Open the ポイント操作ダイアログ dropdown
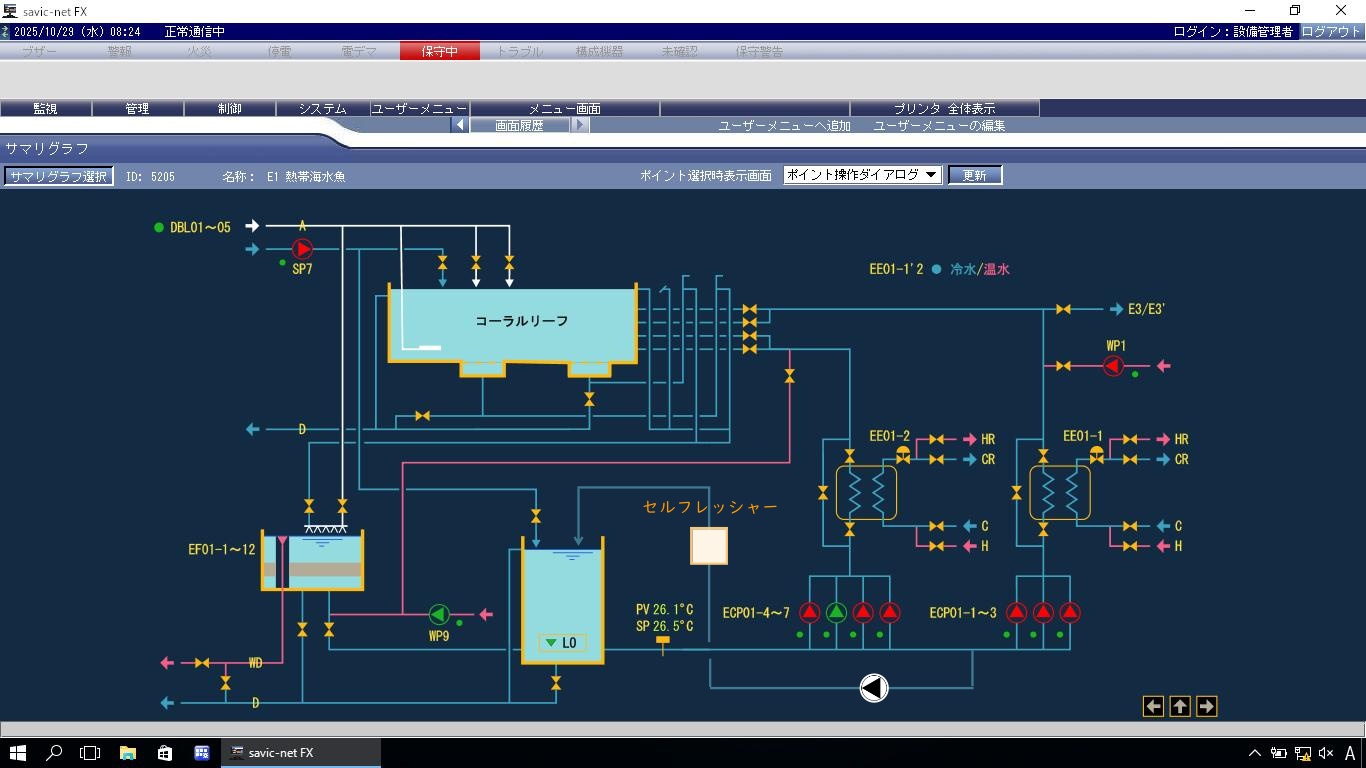Viewport: 1366px width, 768px height. (x=862, y=175)
